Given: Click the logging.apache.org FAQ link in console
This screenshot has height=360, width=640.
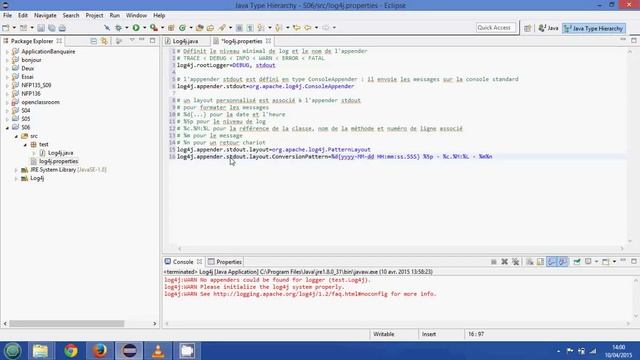Looking at the screenshot, I should click(300, 294).
